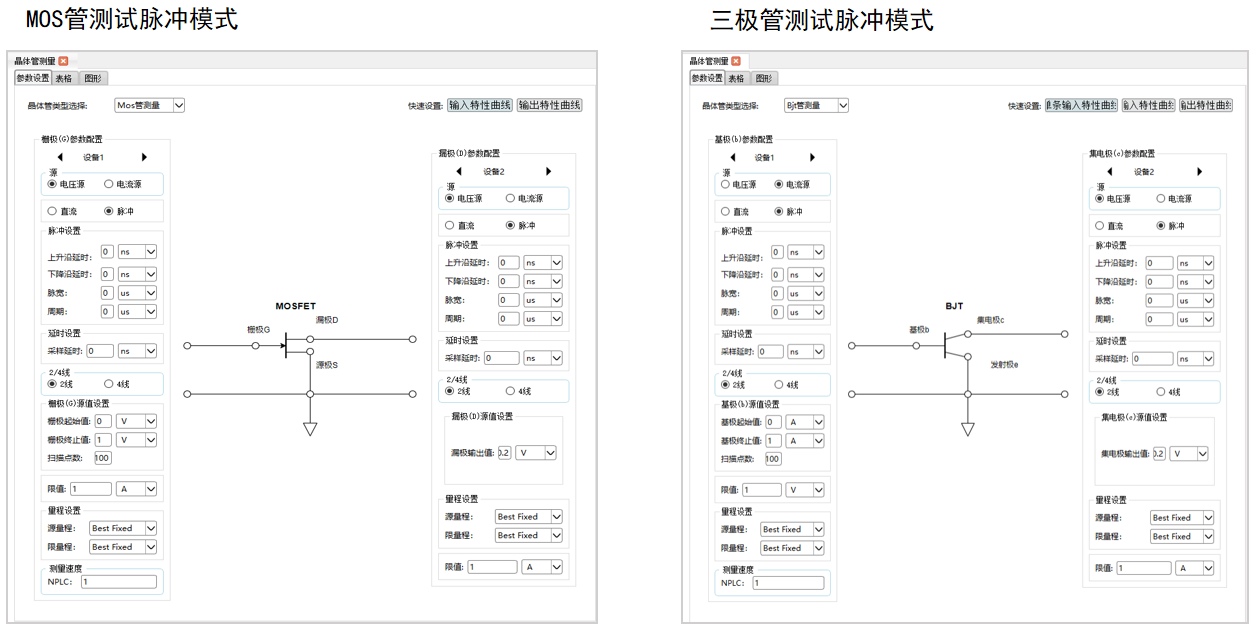Open the Bjt管测量 type dropdown
This screenshot has width=1256, height=635.
click(816, 105)
